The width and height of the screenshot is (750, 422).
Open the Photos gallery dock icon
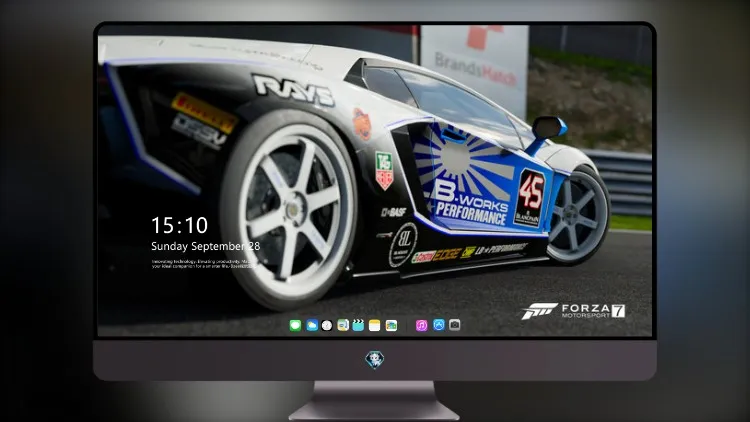point(391,325)
